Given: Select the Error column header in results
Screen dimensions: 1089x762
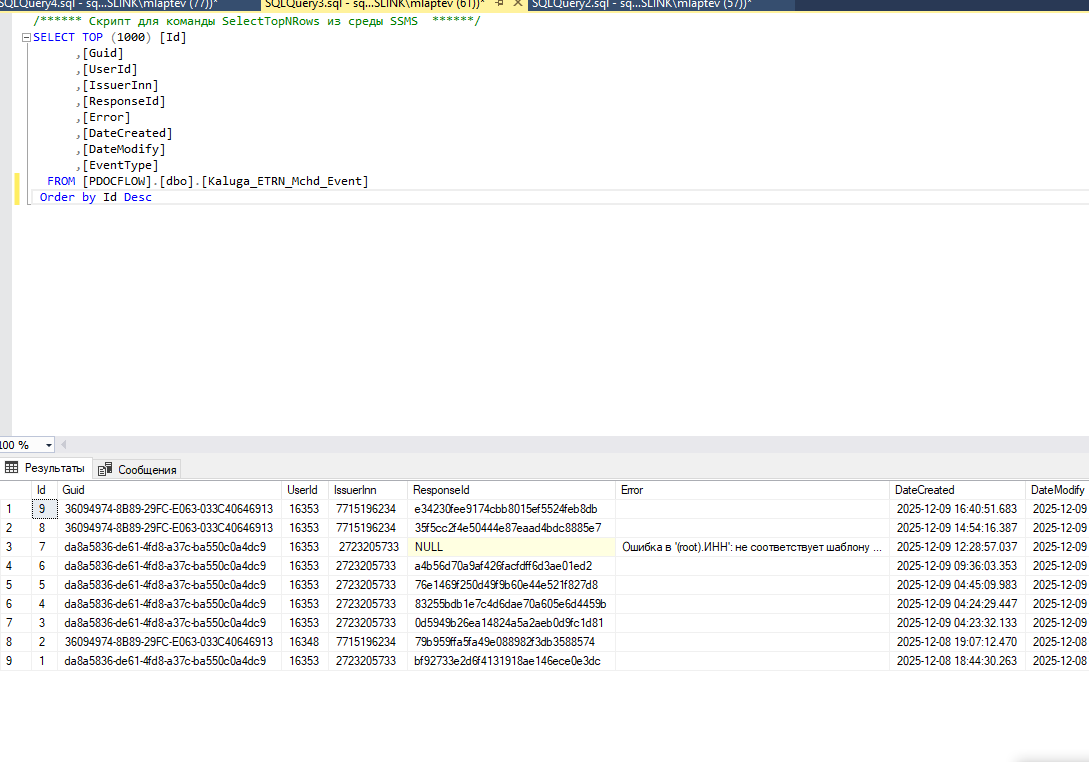Looking at the screenshot, I should (x=752, y=490).
